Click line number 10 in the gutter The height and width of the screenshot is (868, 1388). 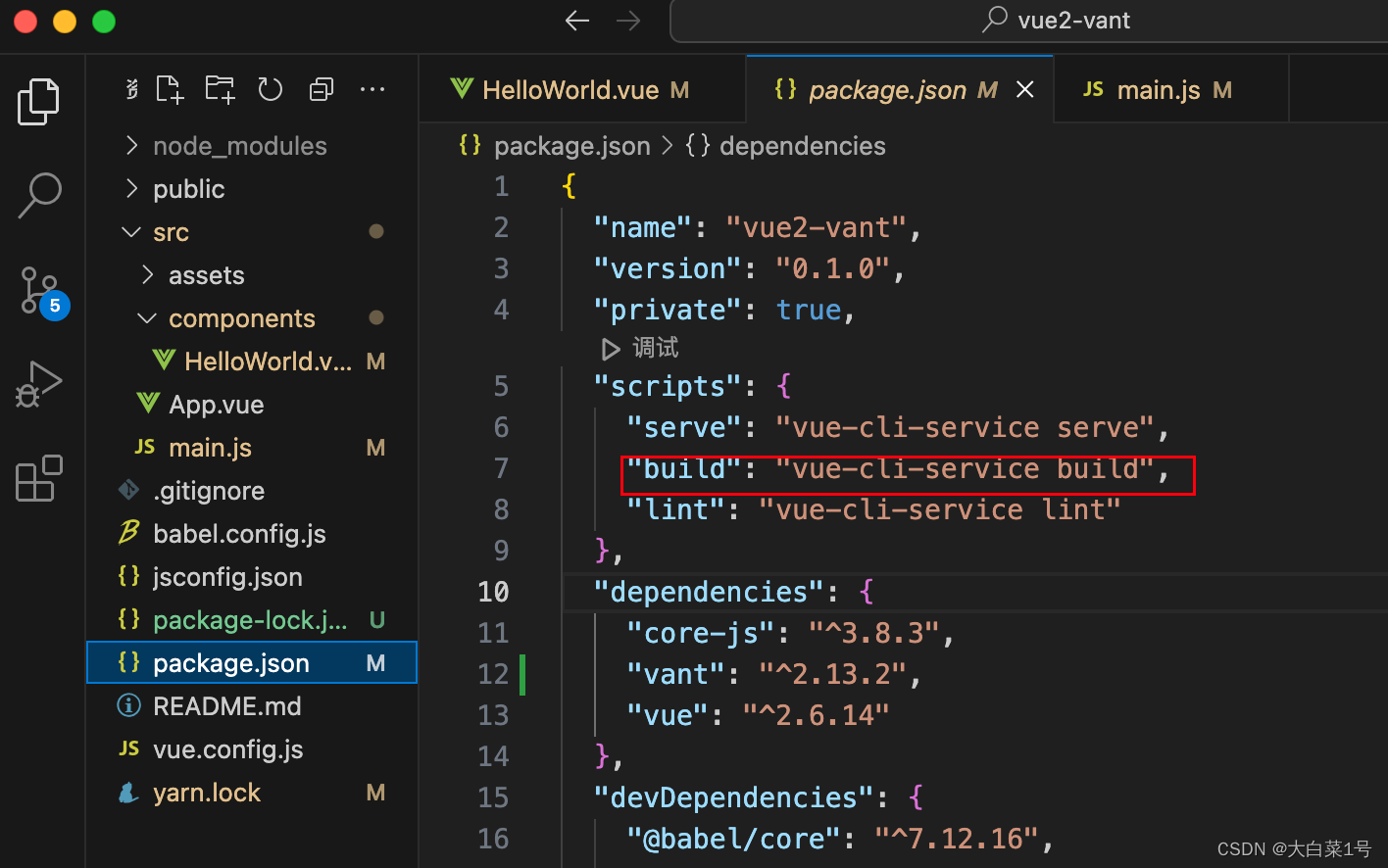click(493, 592)
